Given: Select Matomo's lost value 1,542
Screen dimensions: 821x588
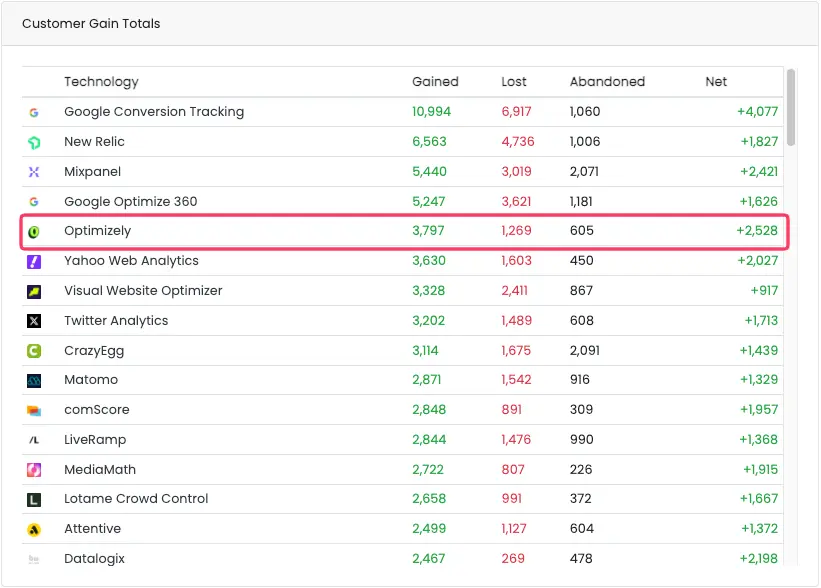Looking at the screenshot, I should (x=516, y=379).
